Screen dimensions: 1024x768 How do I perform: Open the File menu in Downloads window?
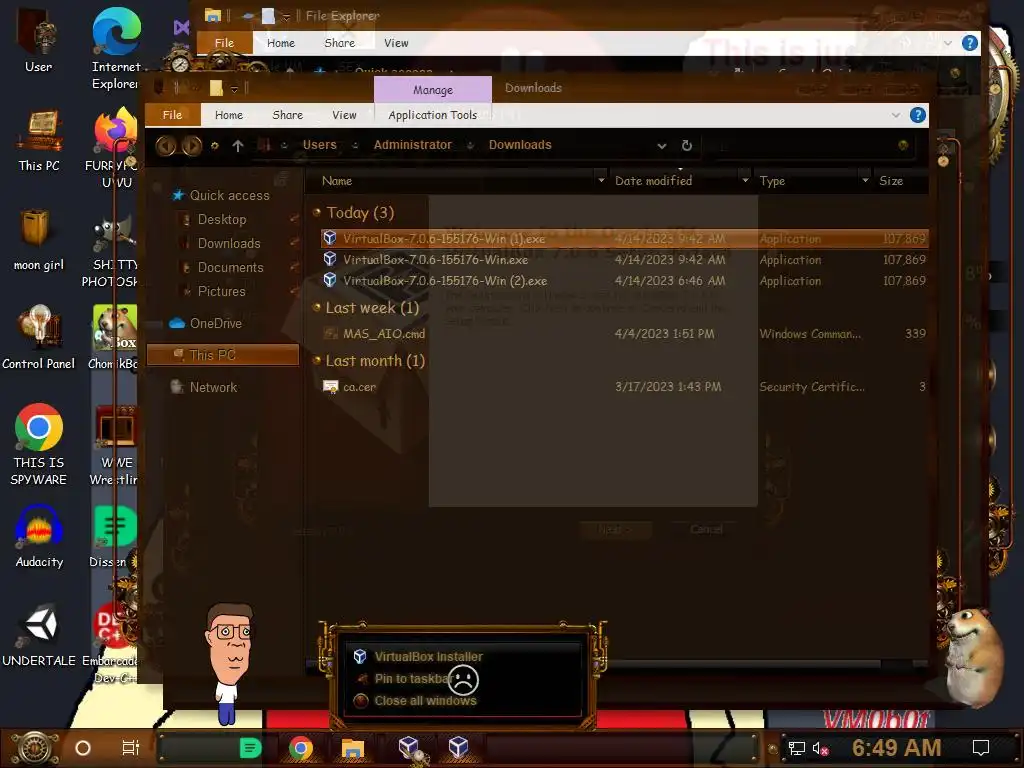[x=172, y=115]
